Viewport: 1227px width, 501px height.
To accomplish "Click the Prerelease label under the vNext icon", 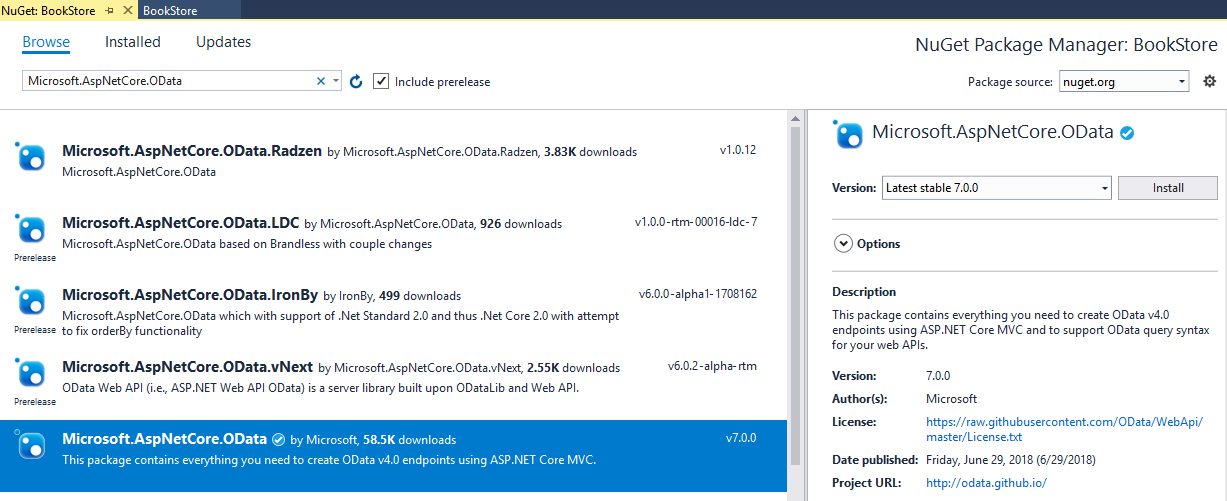I will (35, 401).
